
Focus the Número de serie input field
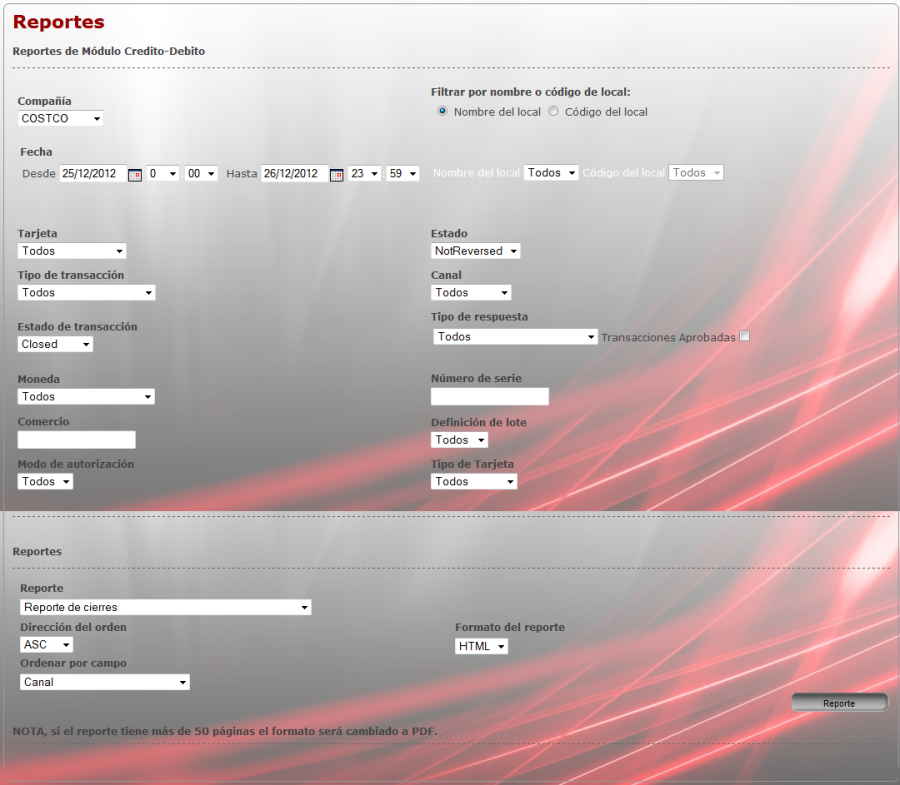point(490,397)
